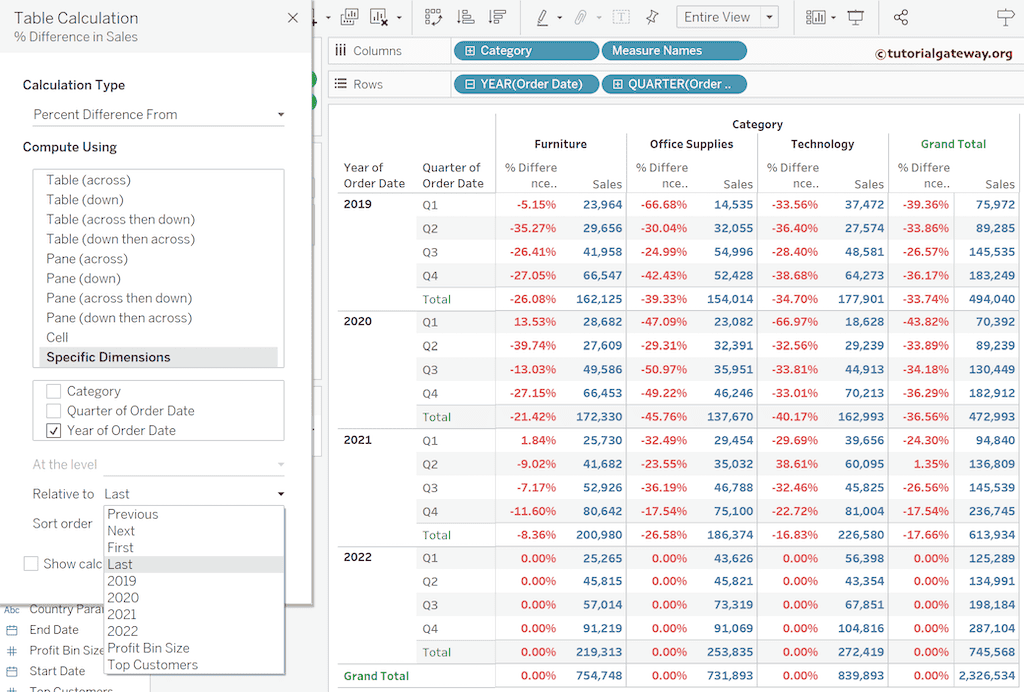Click the YEAR(Order Date) pill in Rows
Image resolution: width=1024 pixels, height=692 pixels.
(x=526, y=84)
